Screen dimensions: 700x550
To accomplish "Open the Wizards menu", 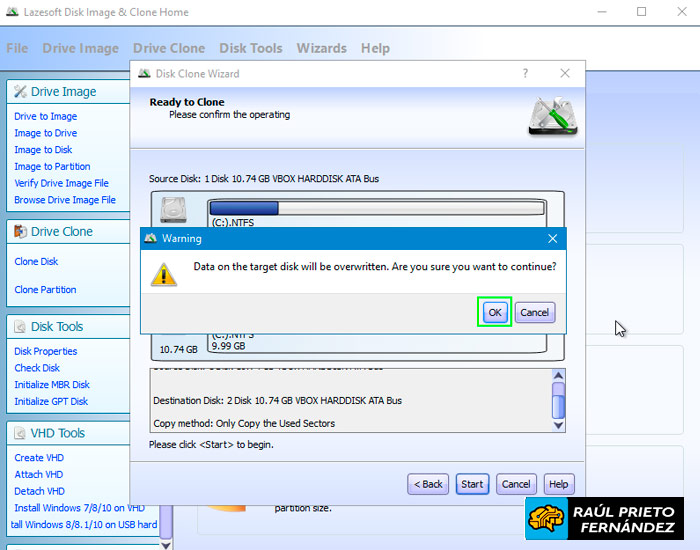I will pyautogui.click(x=321, y=48).
